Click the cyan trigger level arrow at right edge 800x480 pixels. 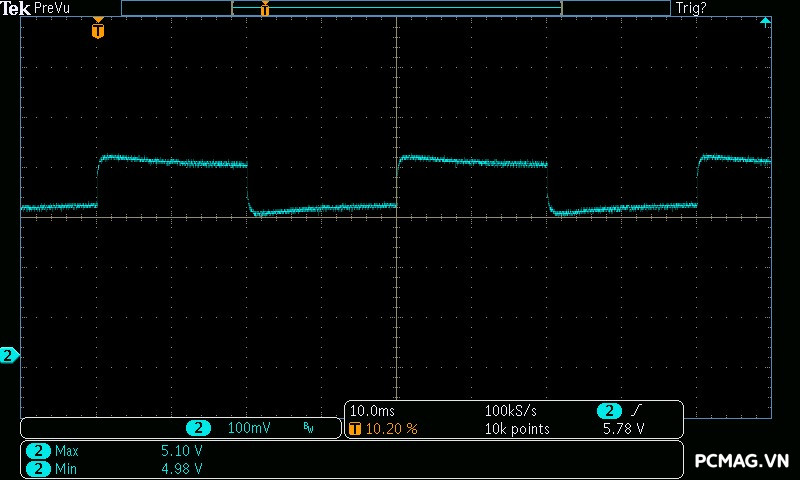click(x=765, y=22)
